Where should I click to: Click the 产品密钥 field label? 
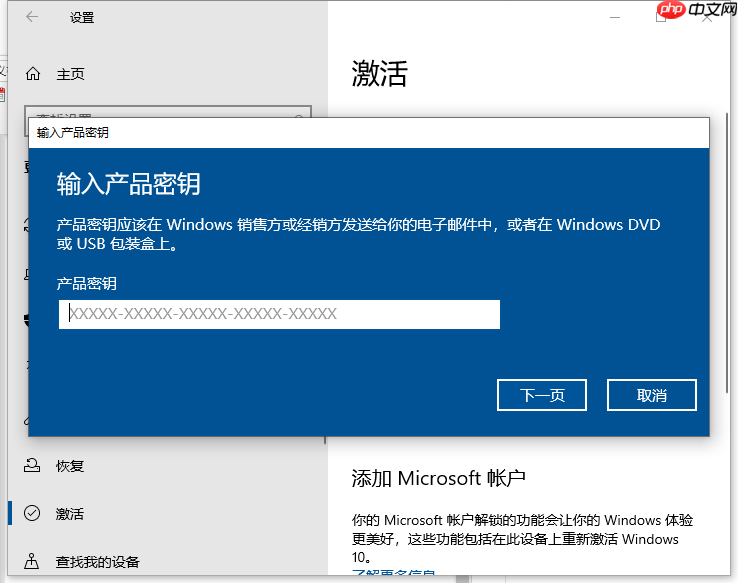coord(87,283)
